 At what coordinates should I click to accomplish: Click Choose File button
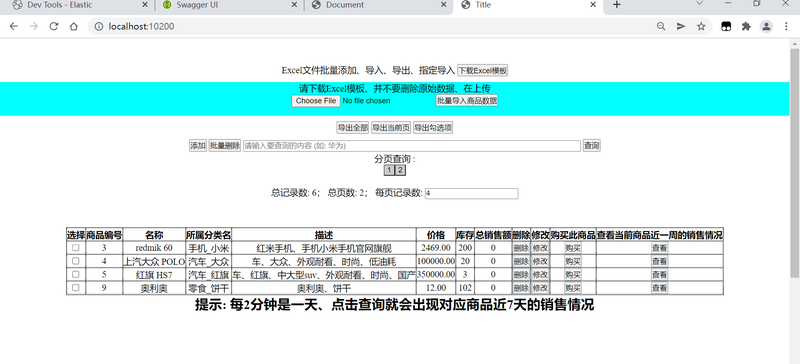pos(316,101)
